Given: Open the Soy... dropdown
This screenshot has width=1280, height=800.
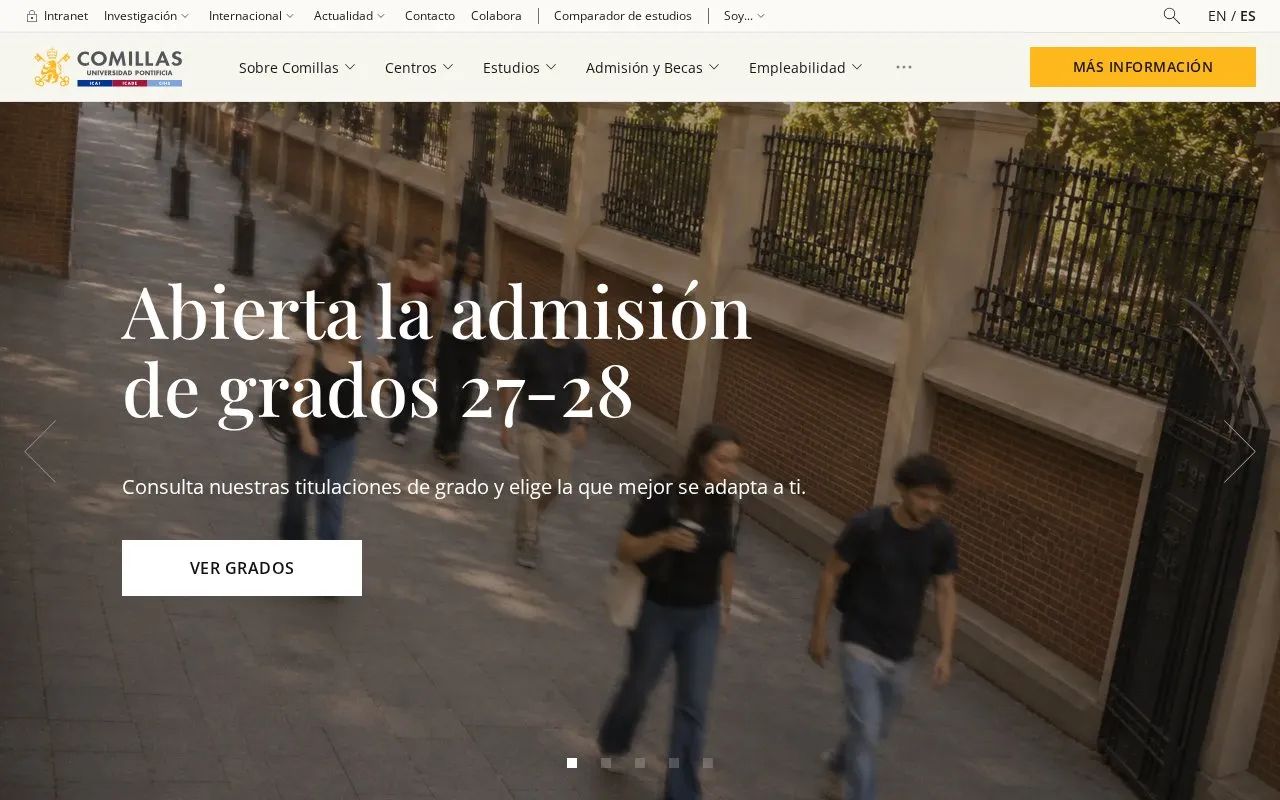Looking at the screenshot, I should pyautogui.click(x=744, y=16).
